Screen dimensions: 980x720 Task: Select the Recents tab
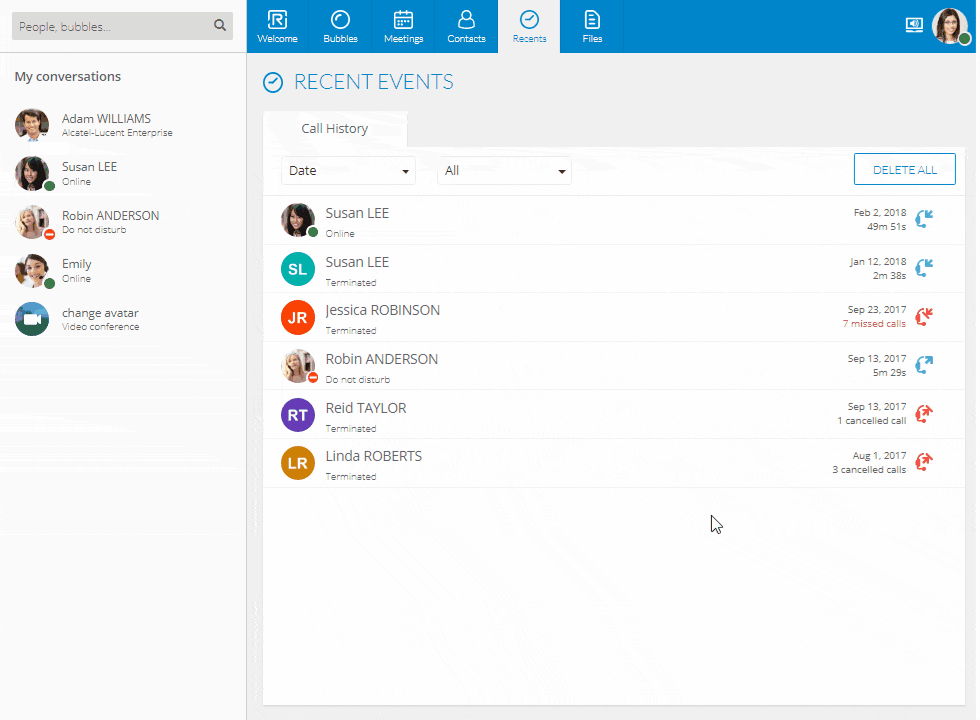click(x=529, y=26)
